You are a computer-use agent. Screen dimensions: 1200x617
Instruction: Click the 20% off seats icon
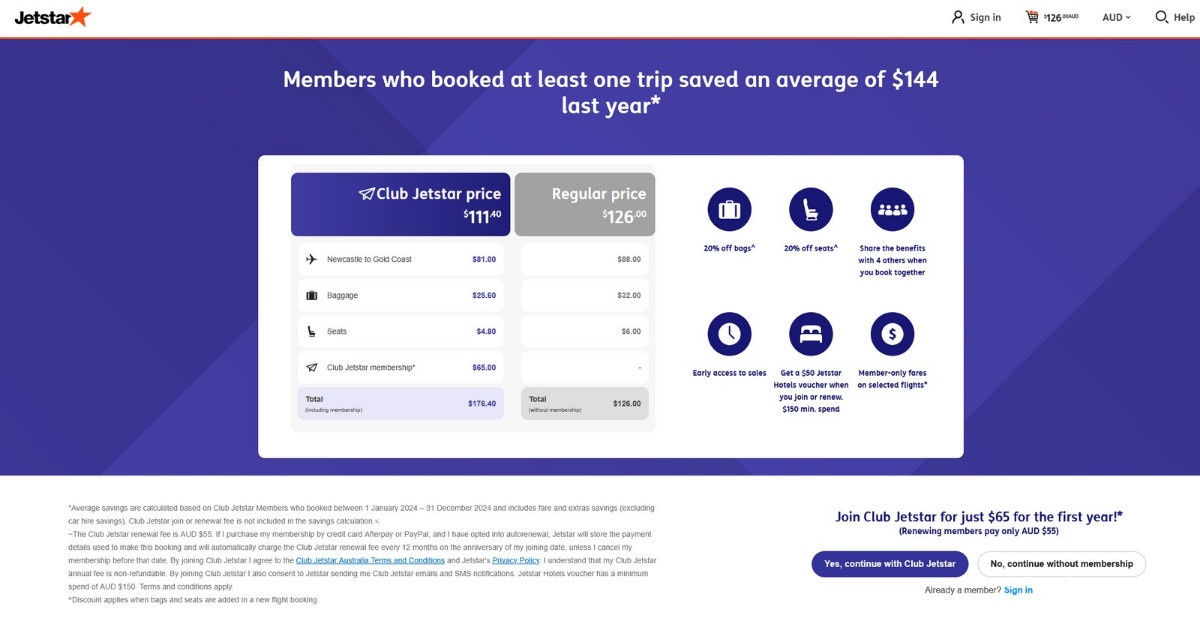810,210
